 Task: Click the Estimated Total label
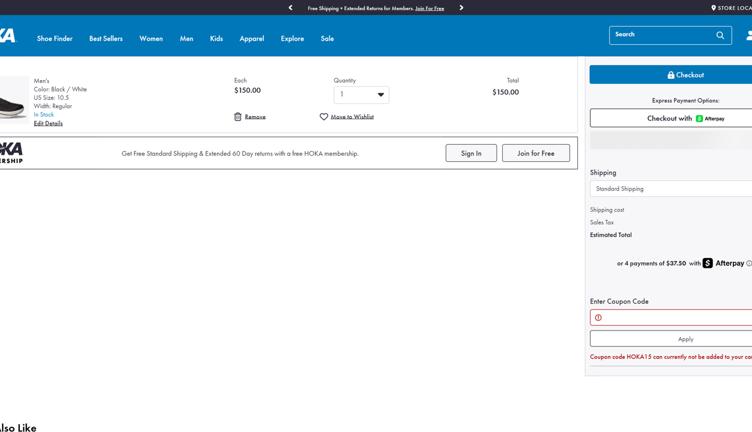[611, 235]
